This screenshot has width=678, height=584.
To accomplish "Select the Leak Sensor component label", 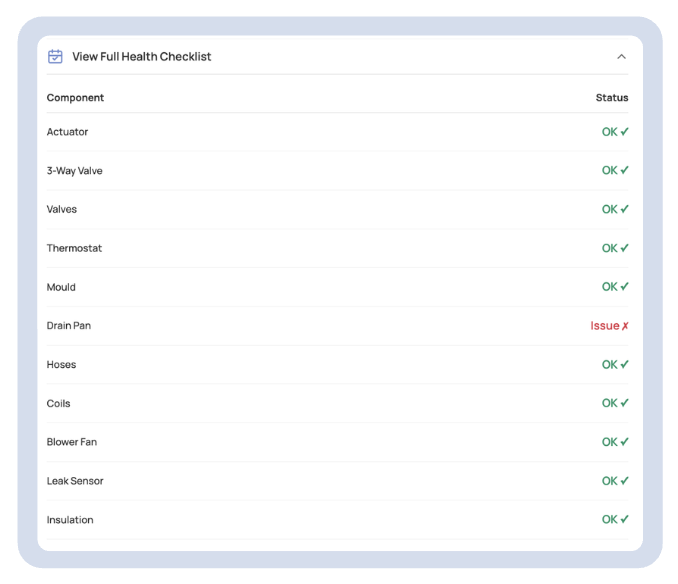I will pos(75,481).
